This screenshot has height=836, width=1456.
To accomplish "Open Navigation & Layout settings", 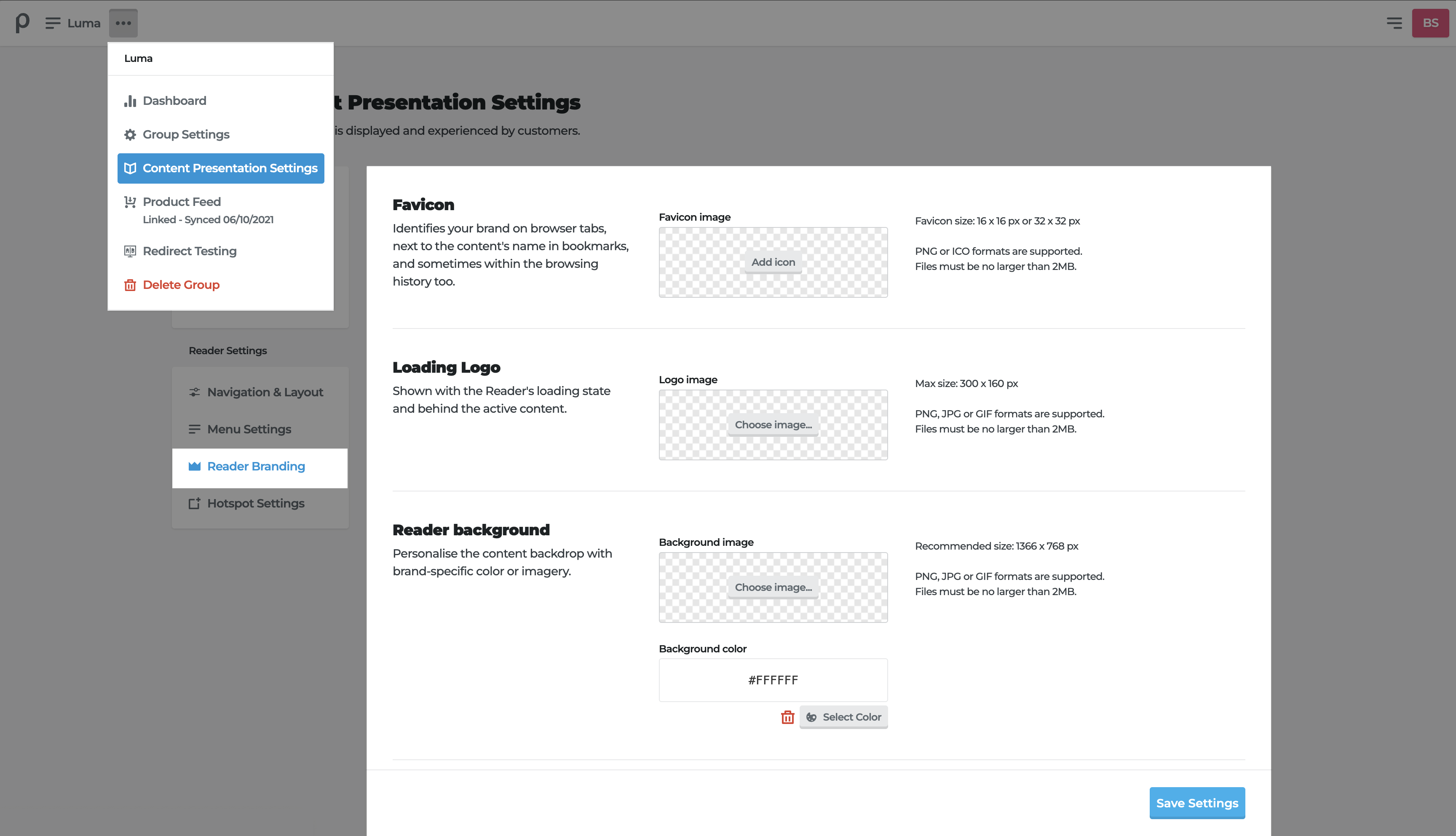I will point(265,392).
